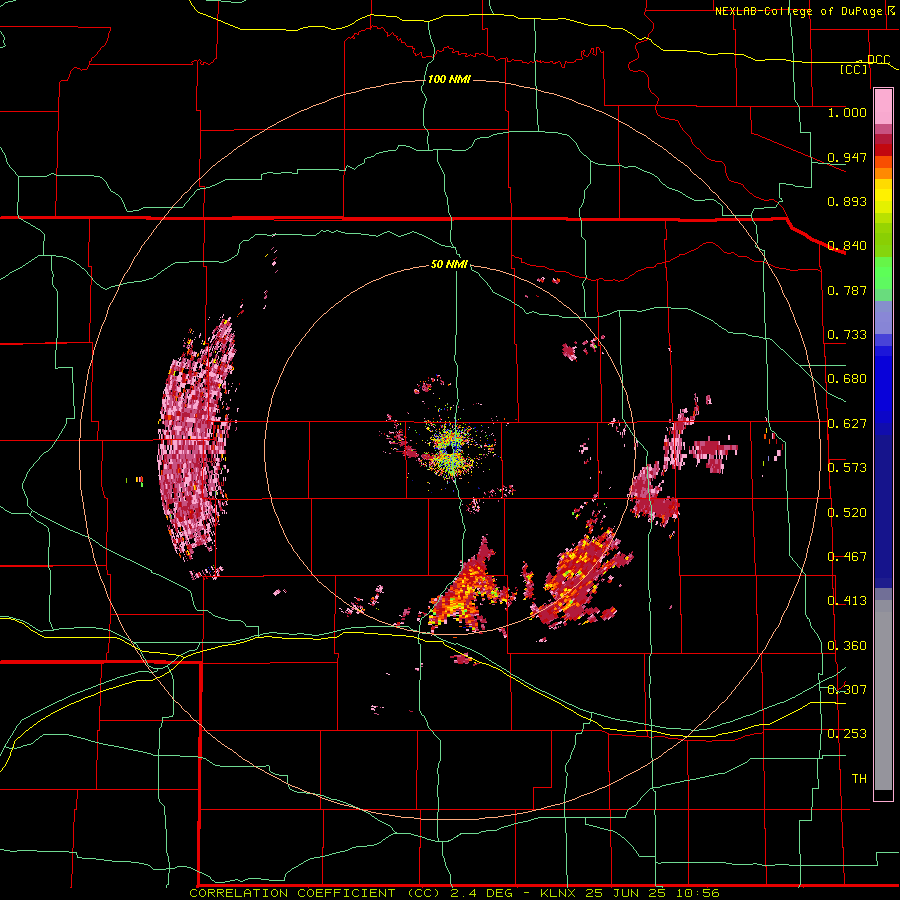Click the radar site center clutter
Viewport: 900px width, 900px height.
(451, 450)
